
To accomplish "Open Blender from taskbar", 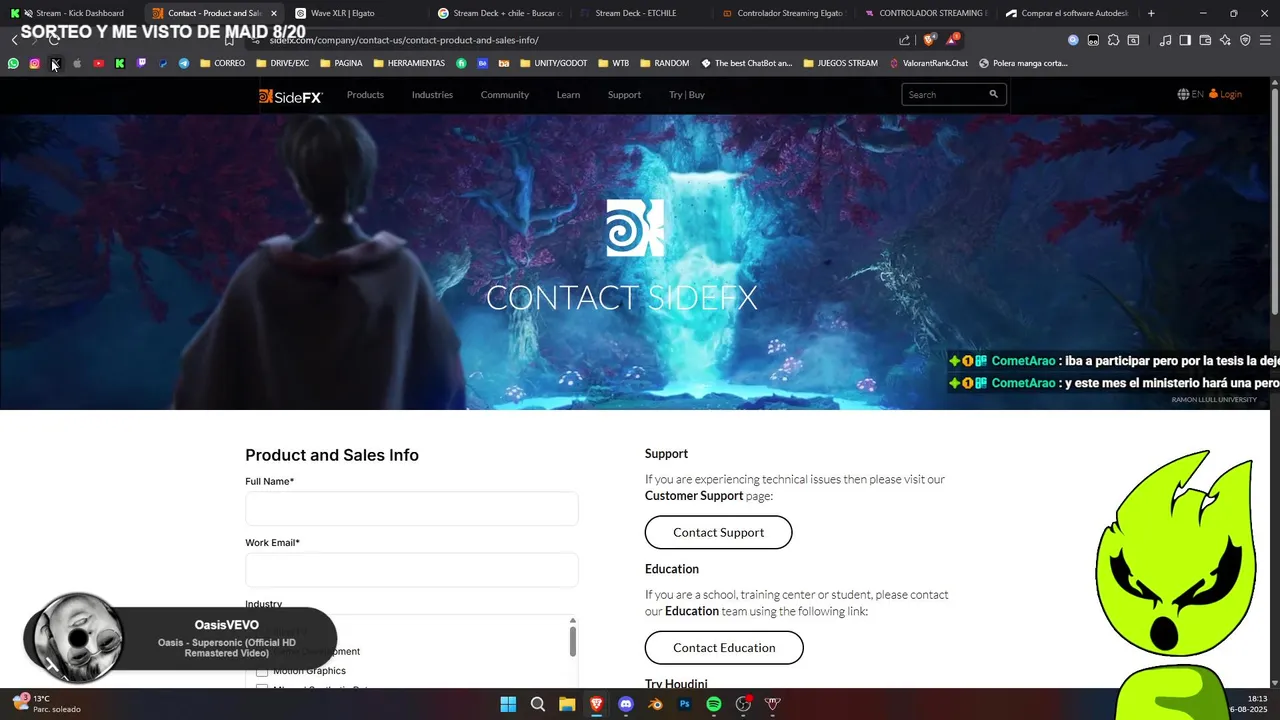I will tap(655, 704).
